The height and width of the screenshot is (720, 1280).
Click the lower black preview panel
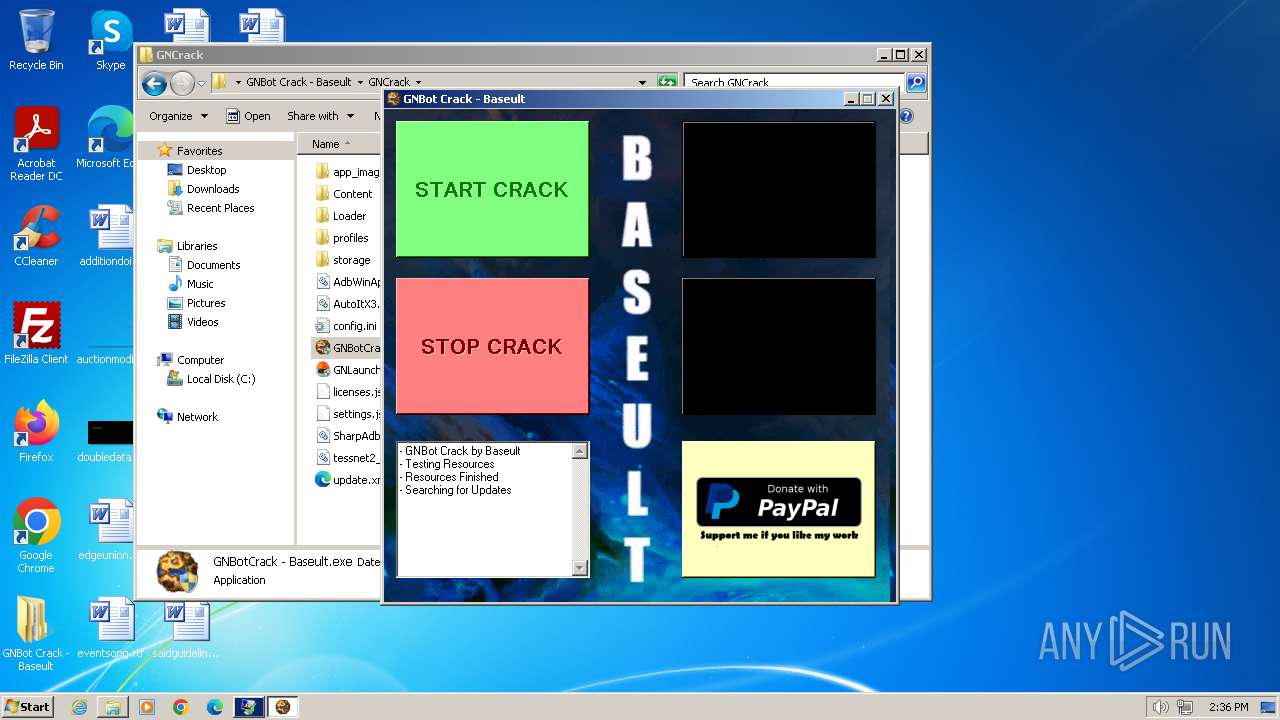coord(779,346)
